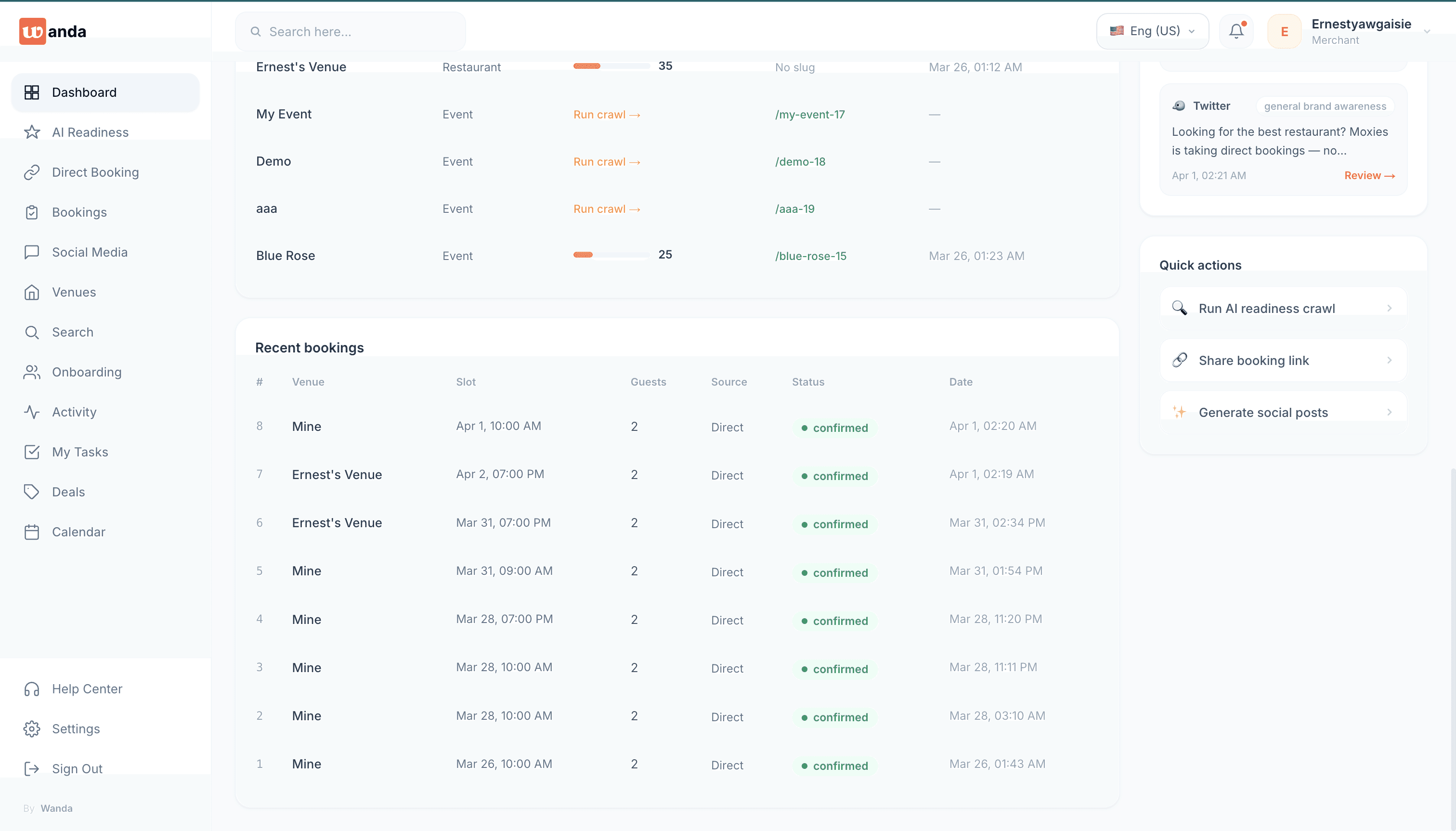Click Review on Twitter post

1369,175
